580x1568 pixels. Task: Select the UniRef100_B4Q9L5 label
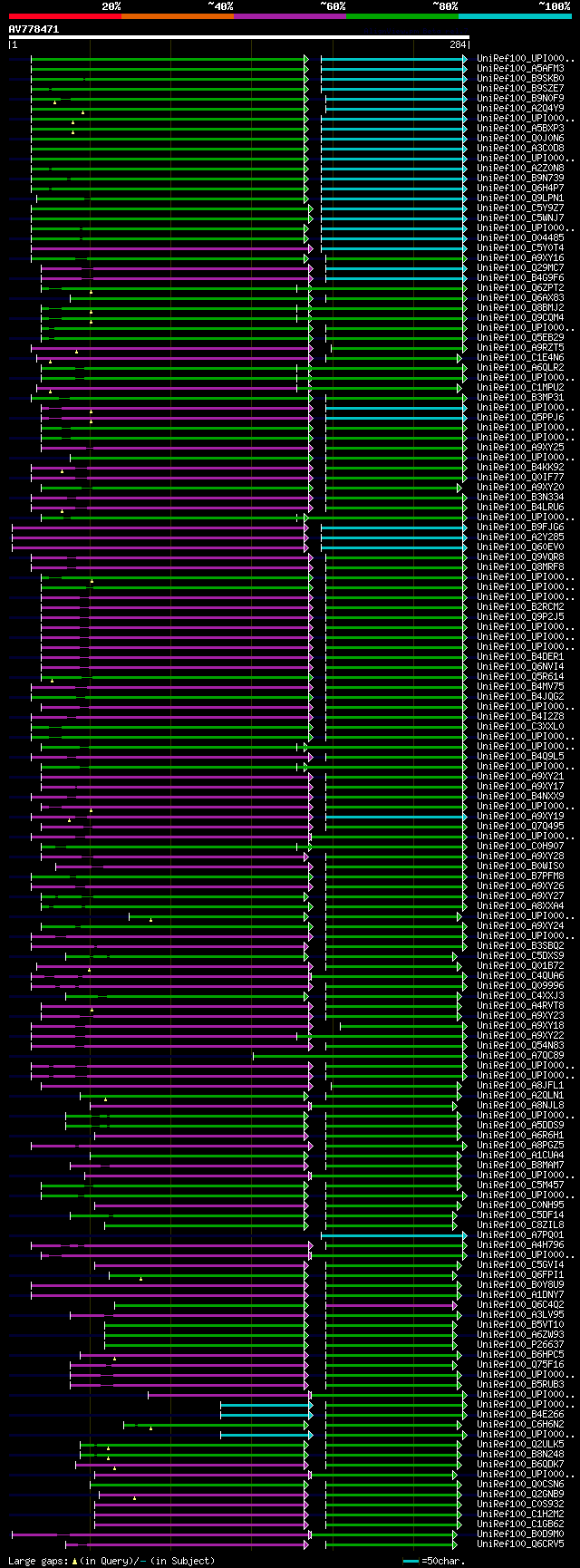[520, 756]
